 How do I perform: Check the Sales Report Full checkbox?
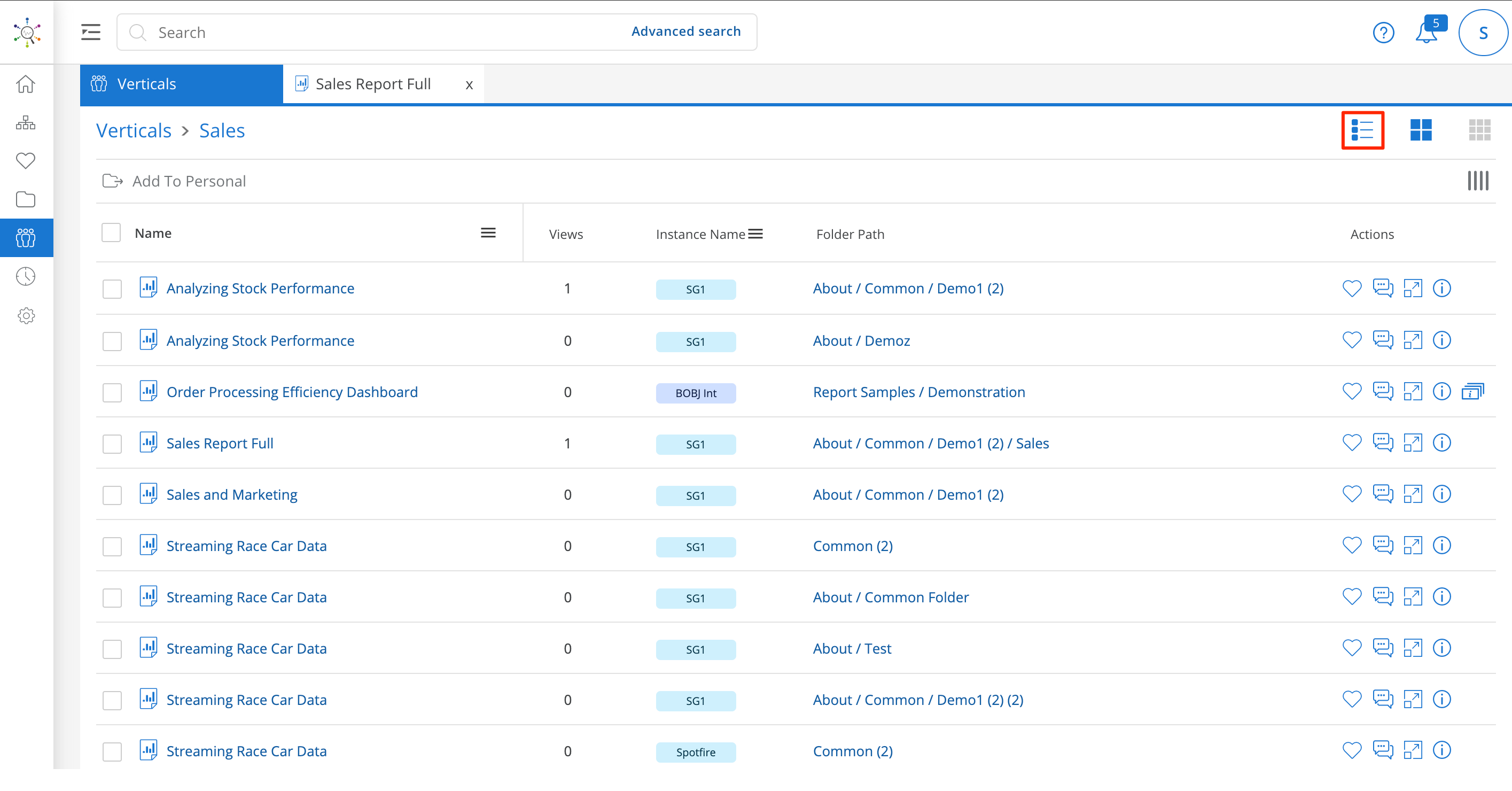112,444
